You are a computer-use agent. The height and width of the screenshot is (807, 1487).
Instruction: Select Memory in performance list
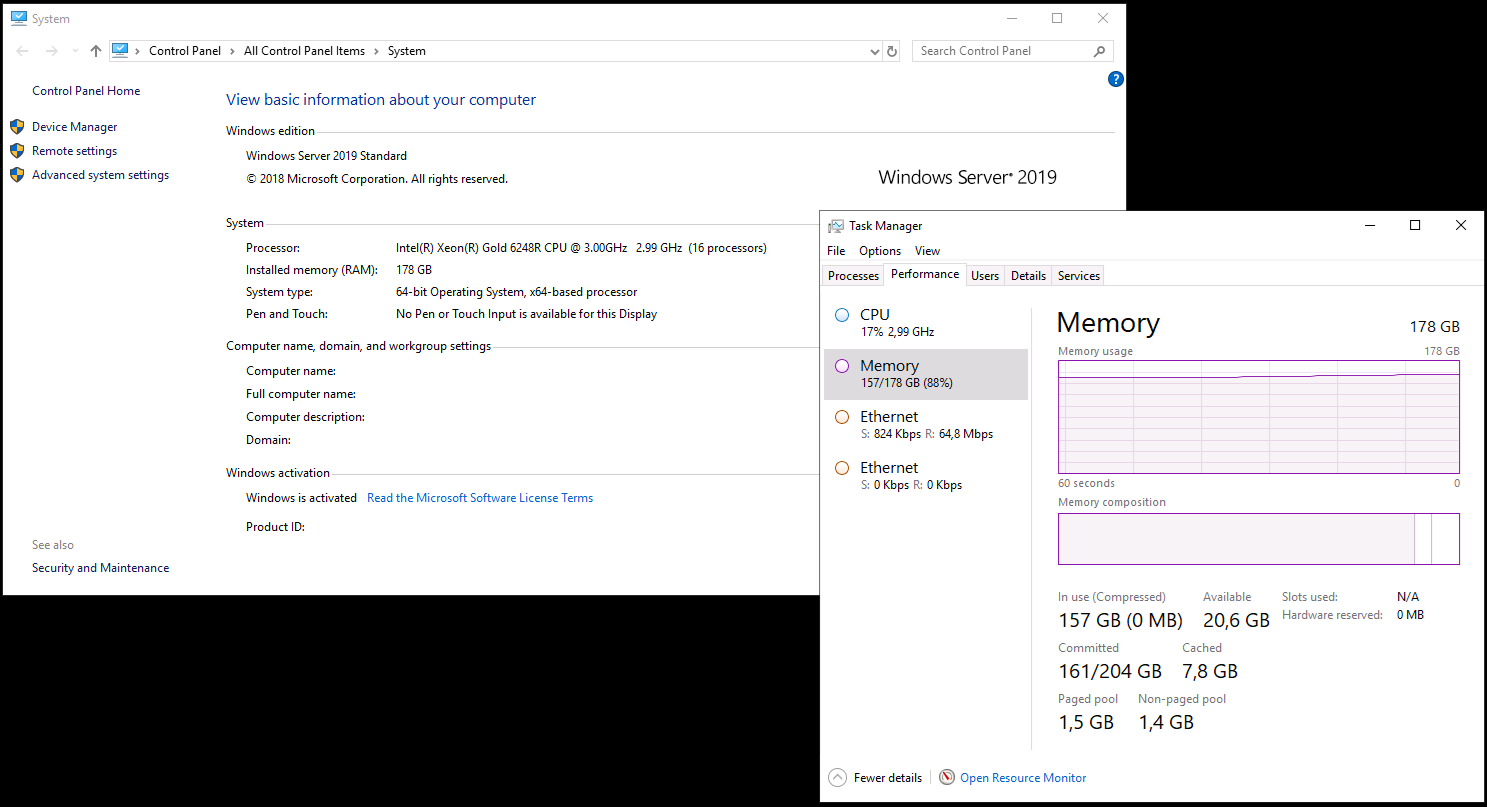click(926, 374)
